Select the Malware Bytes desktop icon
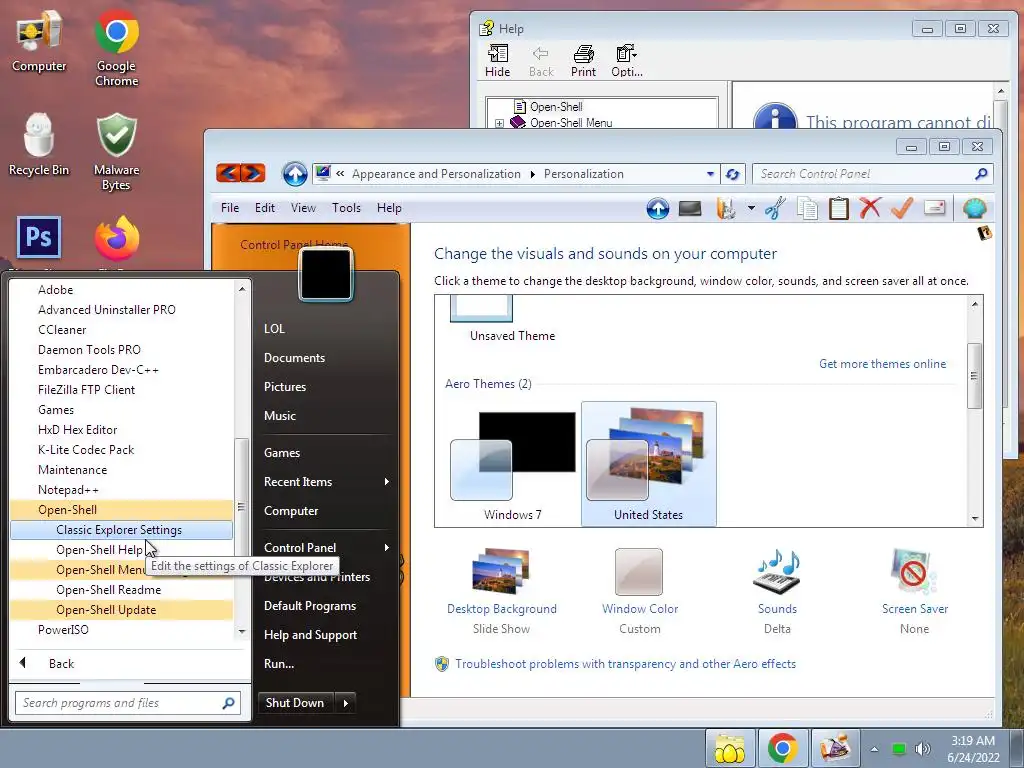The image size is (1024, 768). pos(116,152)
